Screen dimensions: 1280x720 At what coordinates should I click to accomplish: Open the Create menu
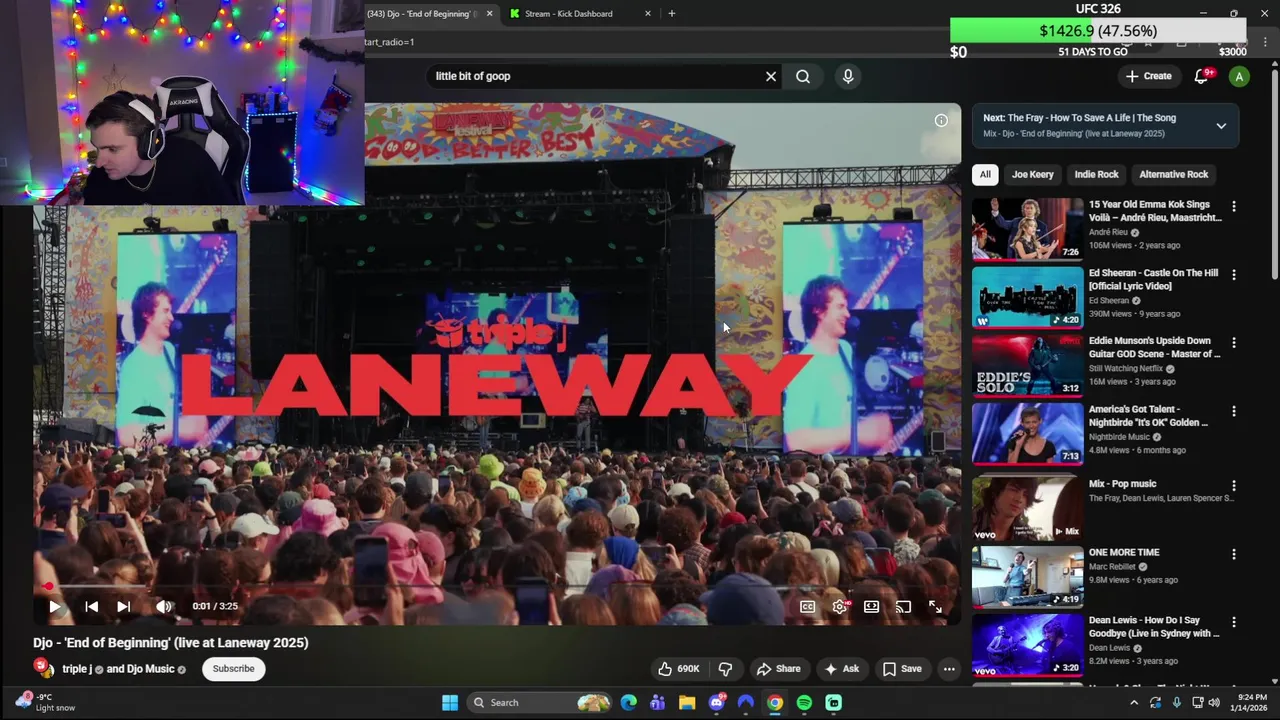[1148, 76]
